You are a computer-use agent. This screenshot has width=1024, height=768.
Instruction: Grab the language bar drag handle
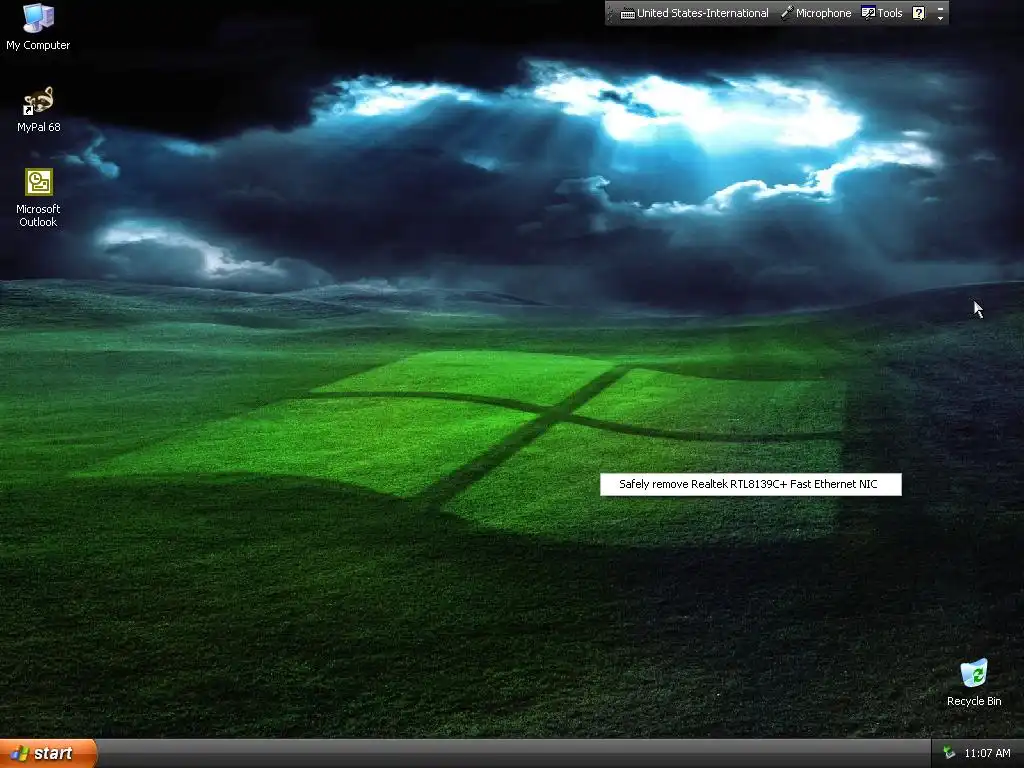pyautogui.click(x=610, y=13)
